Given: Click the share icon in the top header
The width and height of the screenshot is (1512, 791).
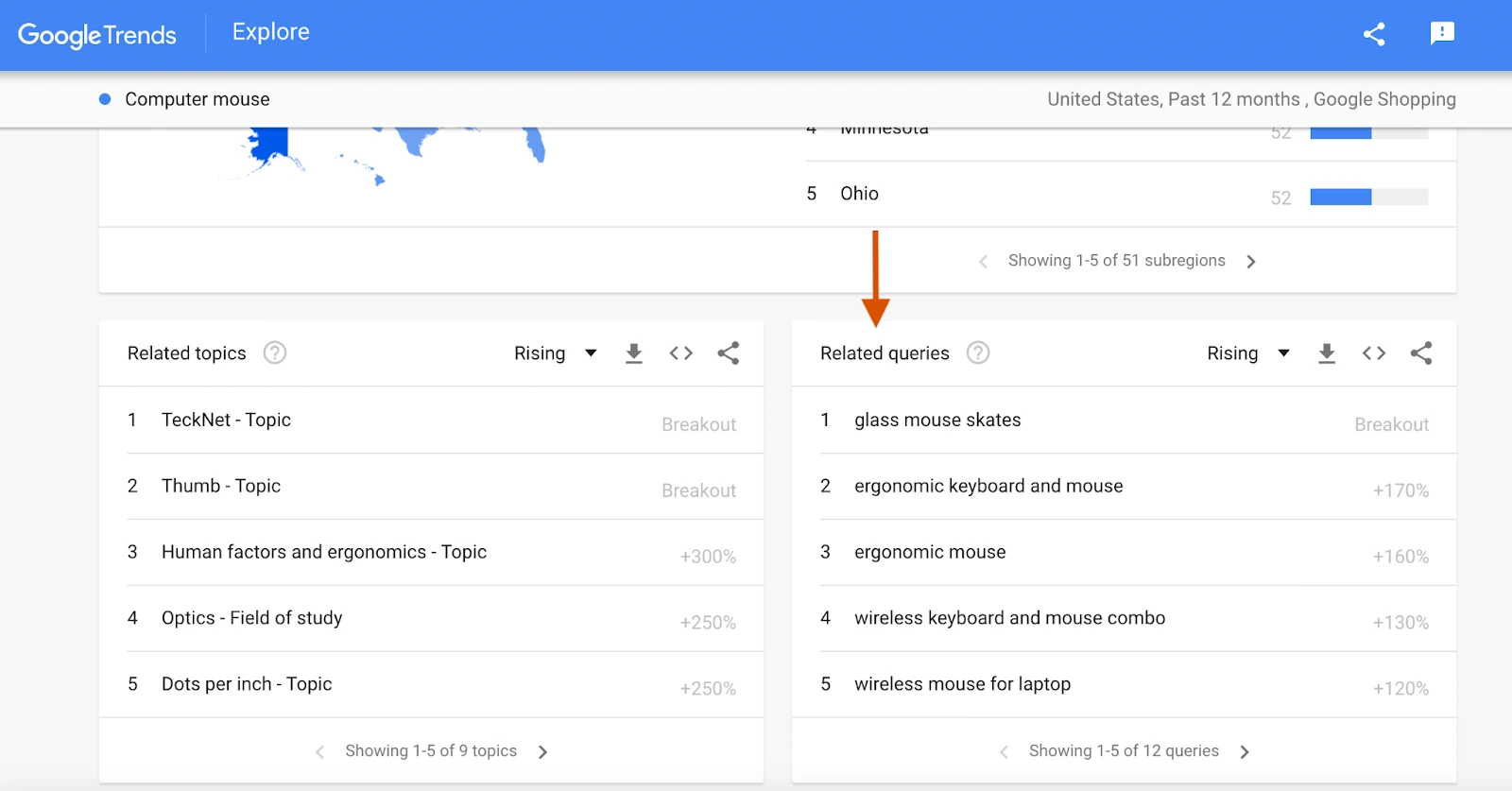Looking at the screenshot, I should 1374,34.
